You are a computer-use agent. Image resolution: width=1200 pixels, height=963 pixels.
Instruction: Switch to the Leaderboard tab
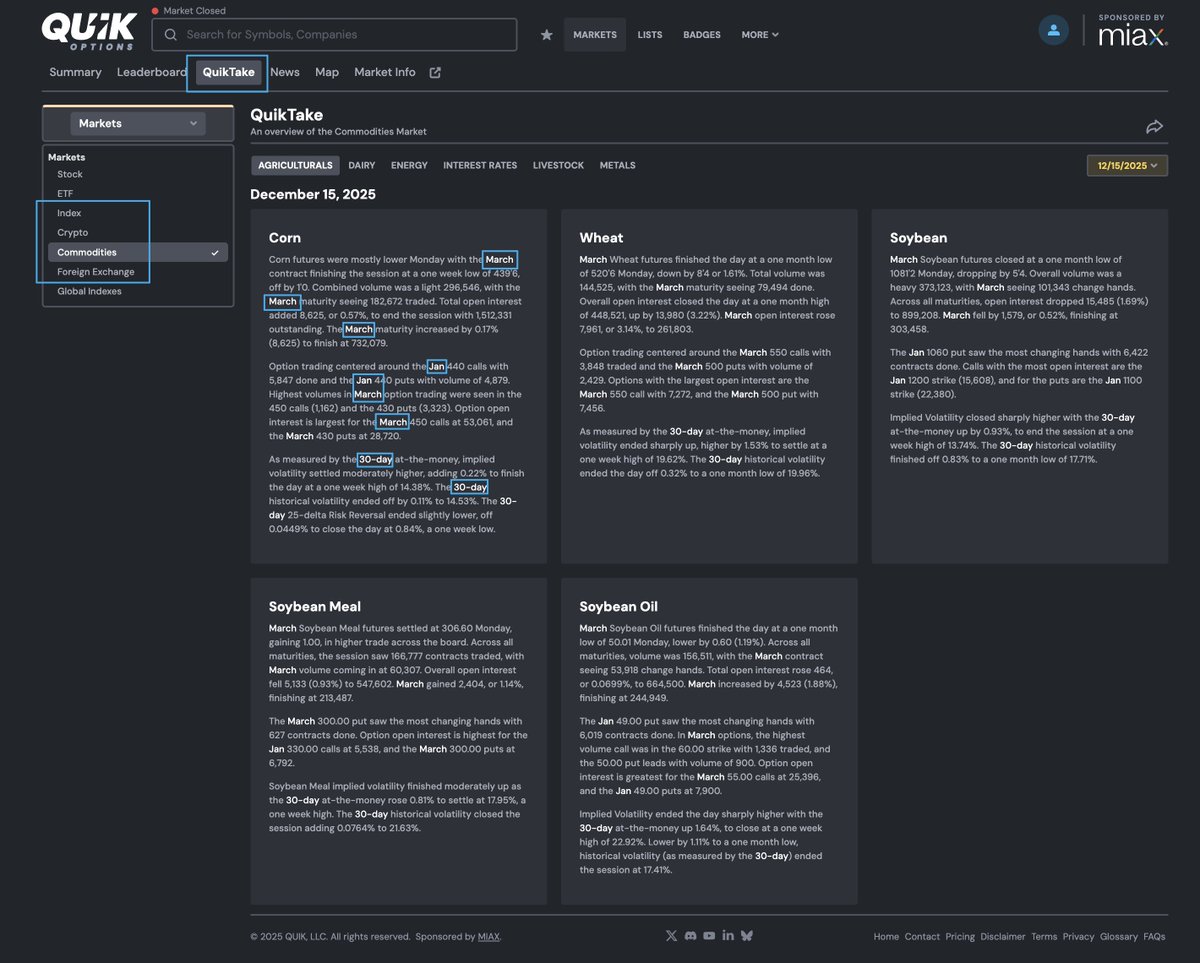[152, 72]
